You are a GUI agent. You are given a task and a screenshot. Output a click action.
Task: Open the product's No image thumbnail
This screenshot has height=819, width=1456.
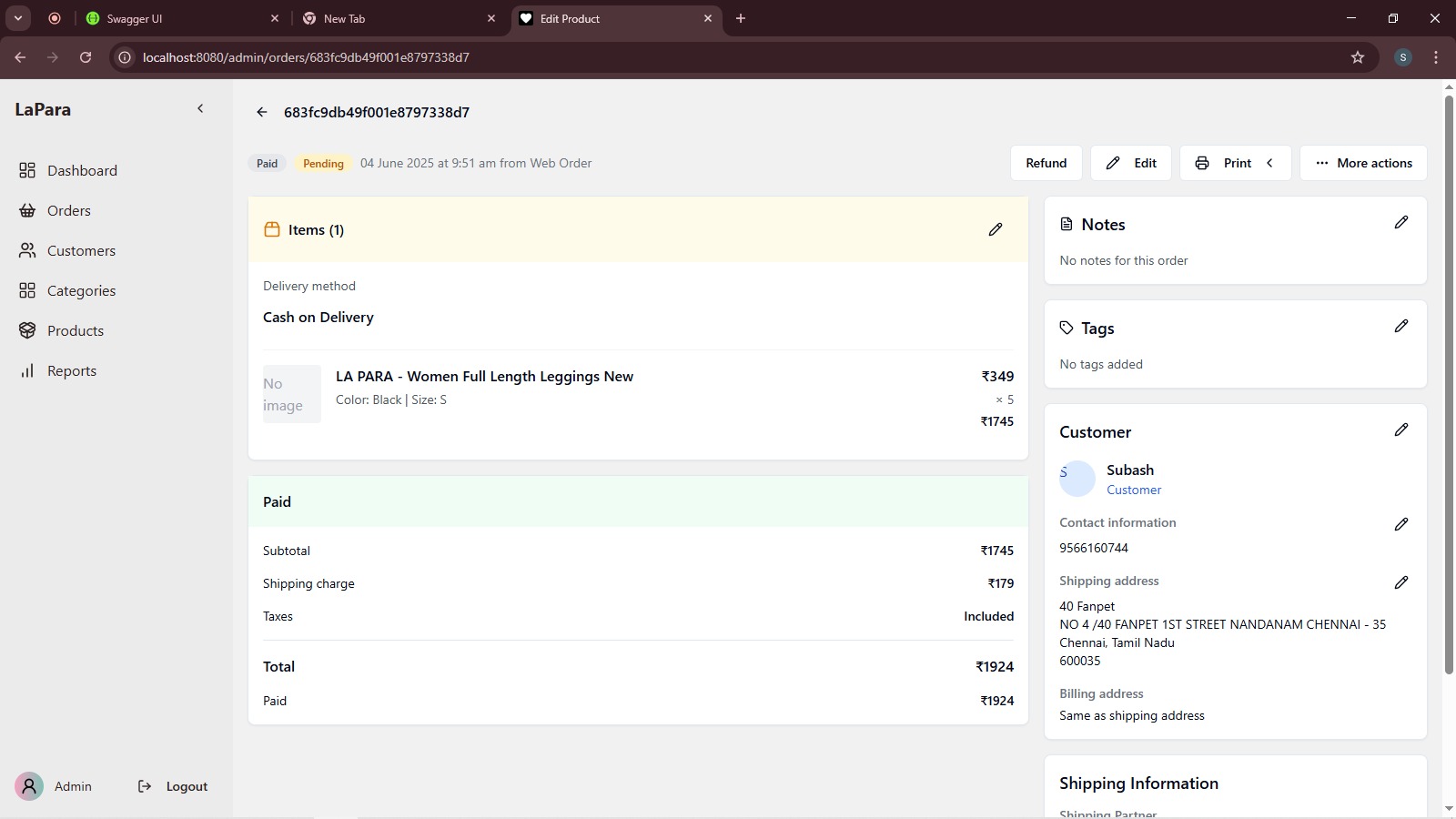(x=291, y=394)
